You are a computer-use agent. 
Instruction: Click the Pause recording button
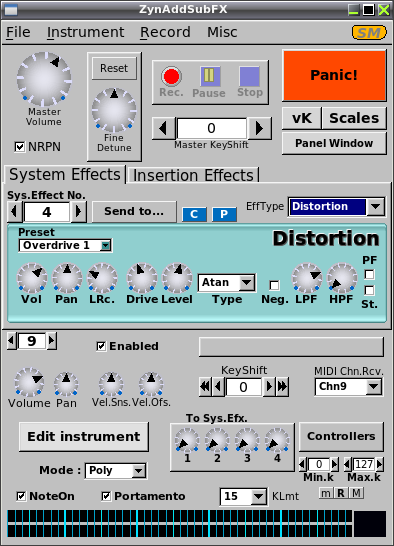tap(210, 77)
